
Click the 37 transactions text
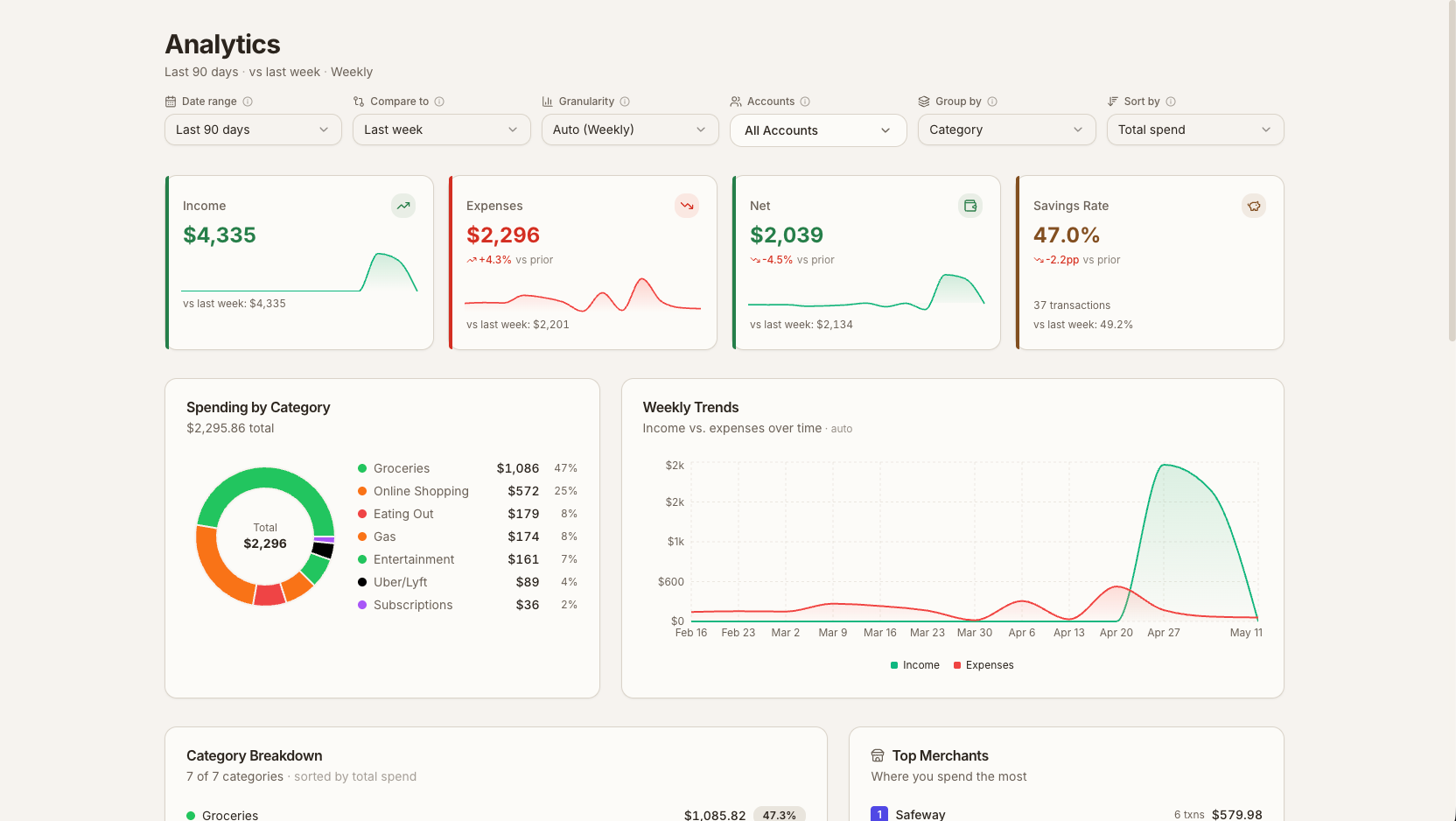point(1072,305)
